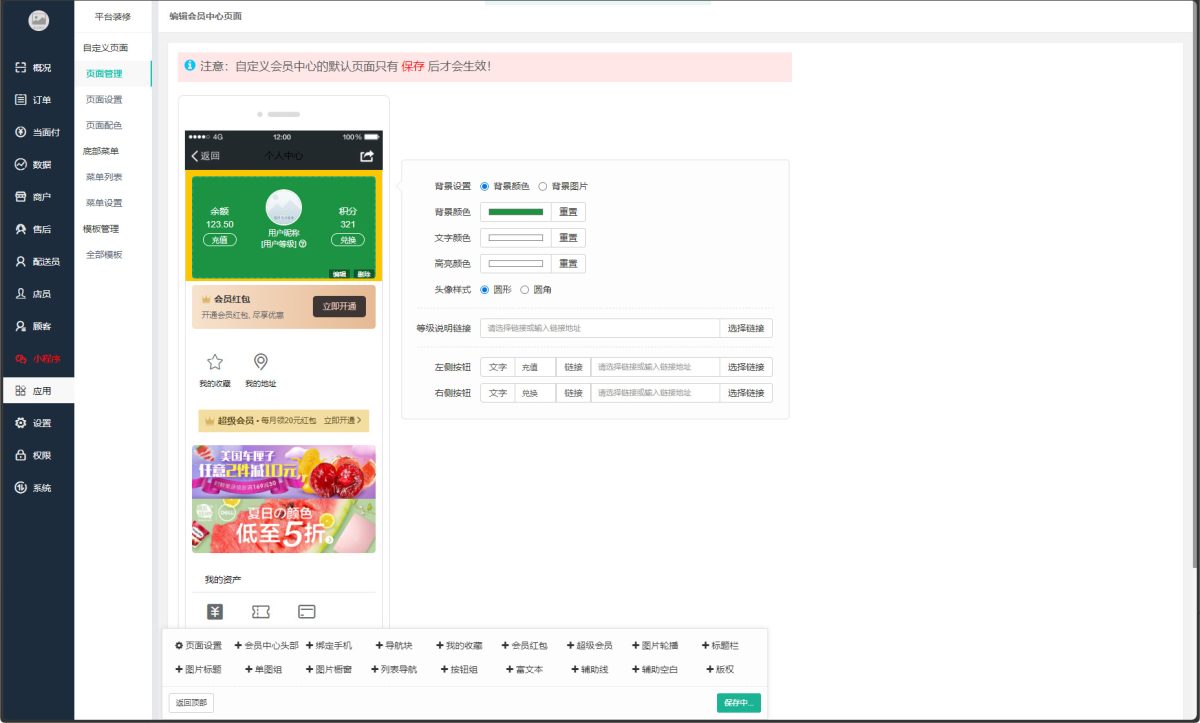The height and width of the screenshot is (723, 1200).
Task: Click 立即开通 on the 会员红包 card
Action: click(x=339, y=307)
